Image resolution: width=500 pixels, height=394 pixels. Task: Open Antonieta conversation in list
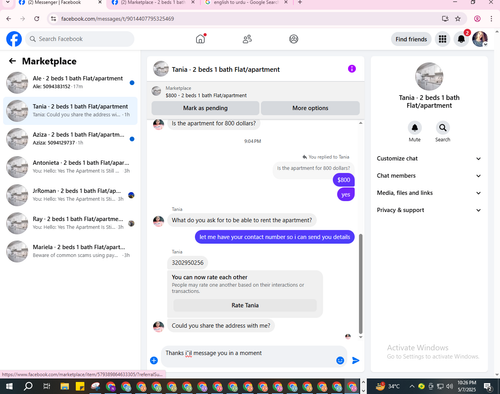70,167
